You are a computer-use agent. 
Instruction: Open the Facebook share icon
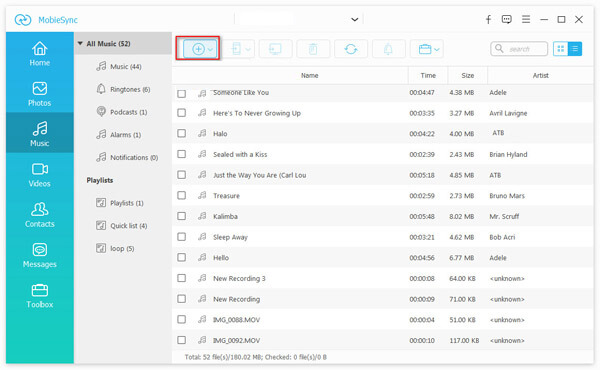click(488, 20)
